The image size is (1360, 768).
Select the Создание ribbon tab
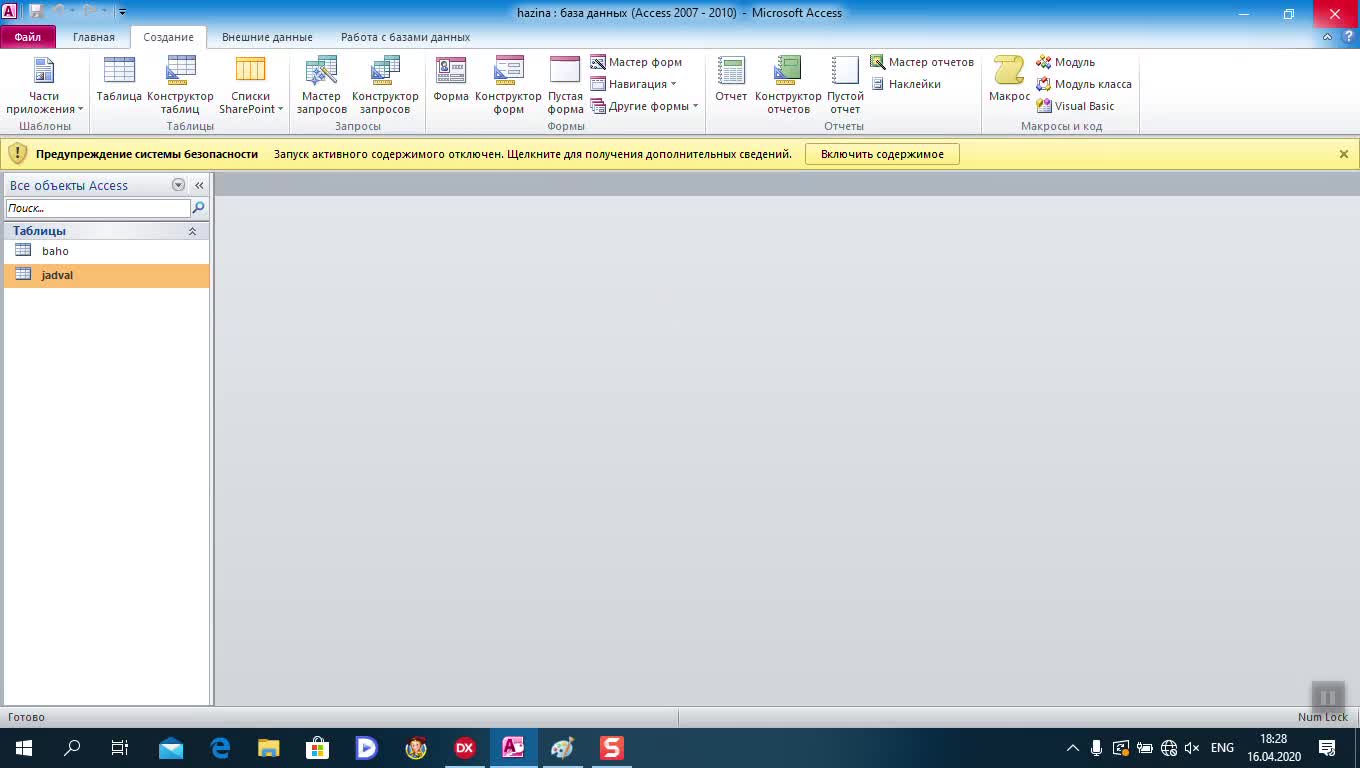click(168, 37)
